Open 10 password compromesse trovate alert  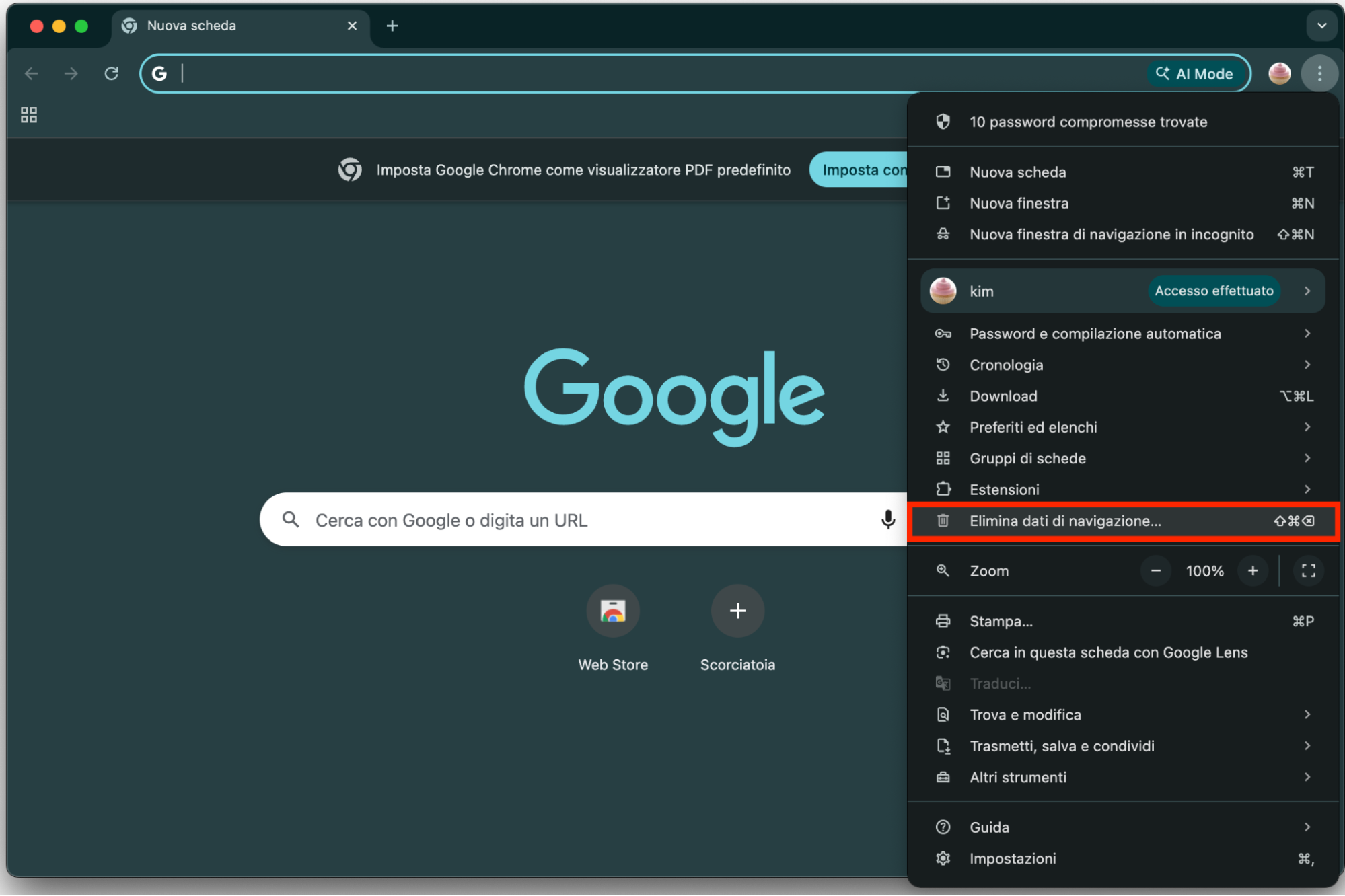tap(1122, 122)
